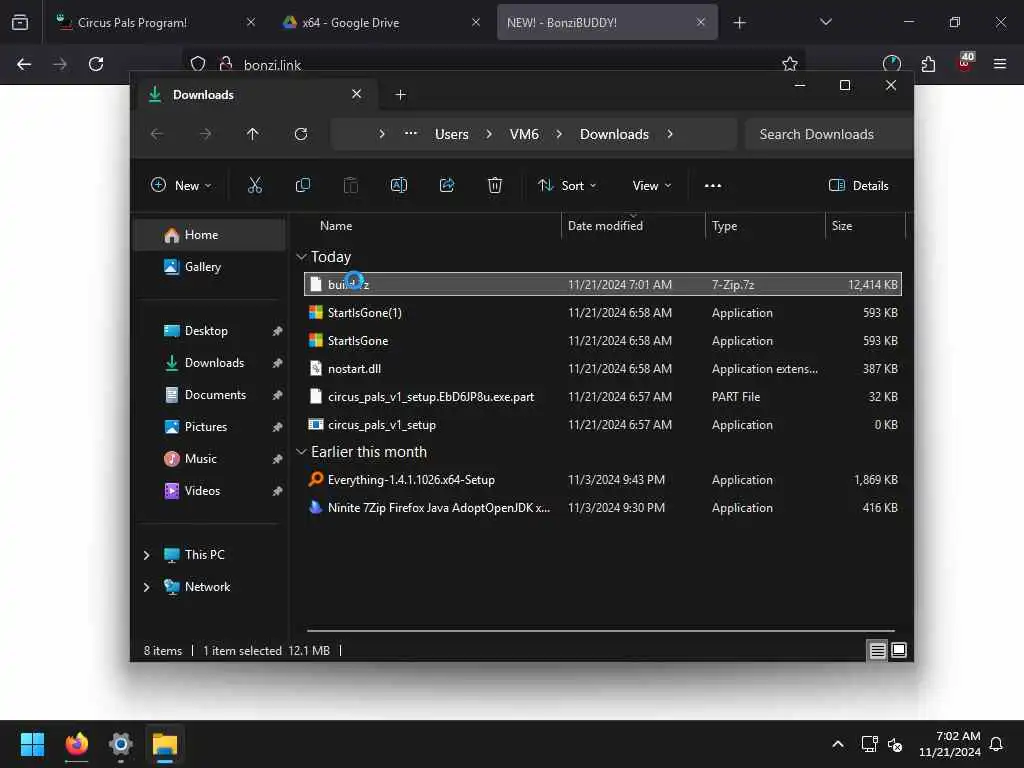
Task: Collapse the Earlier this month group
Action: click(301, 452)
